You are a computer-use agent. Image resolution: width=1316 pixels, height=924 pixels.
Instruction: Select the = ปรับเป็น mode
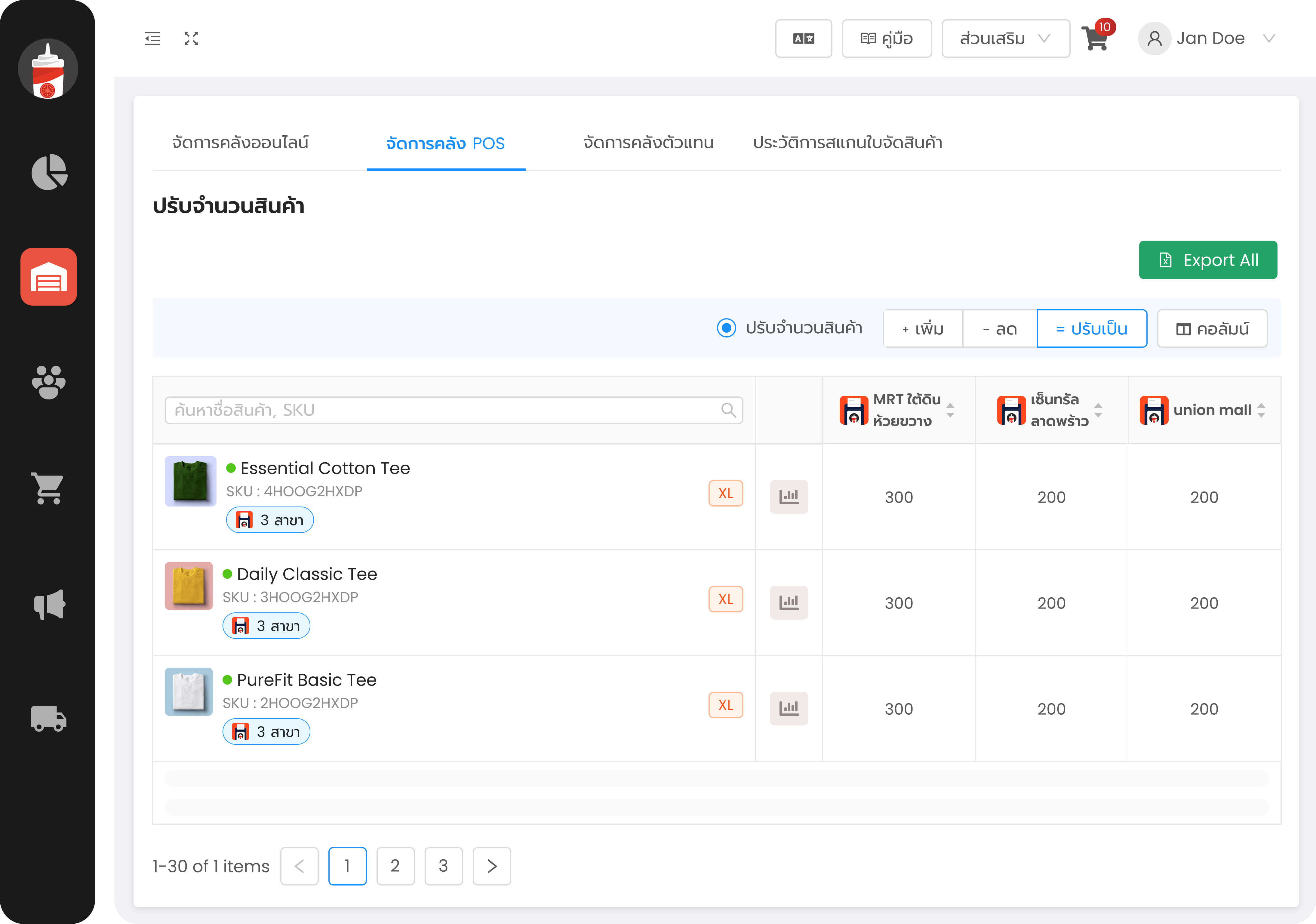[1091, 328]
